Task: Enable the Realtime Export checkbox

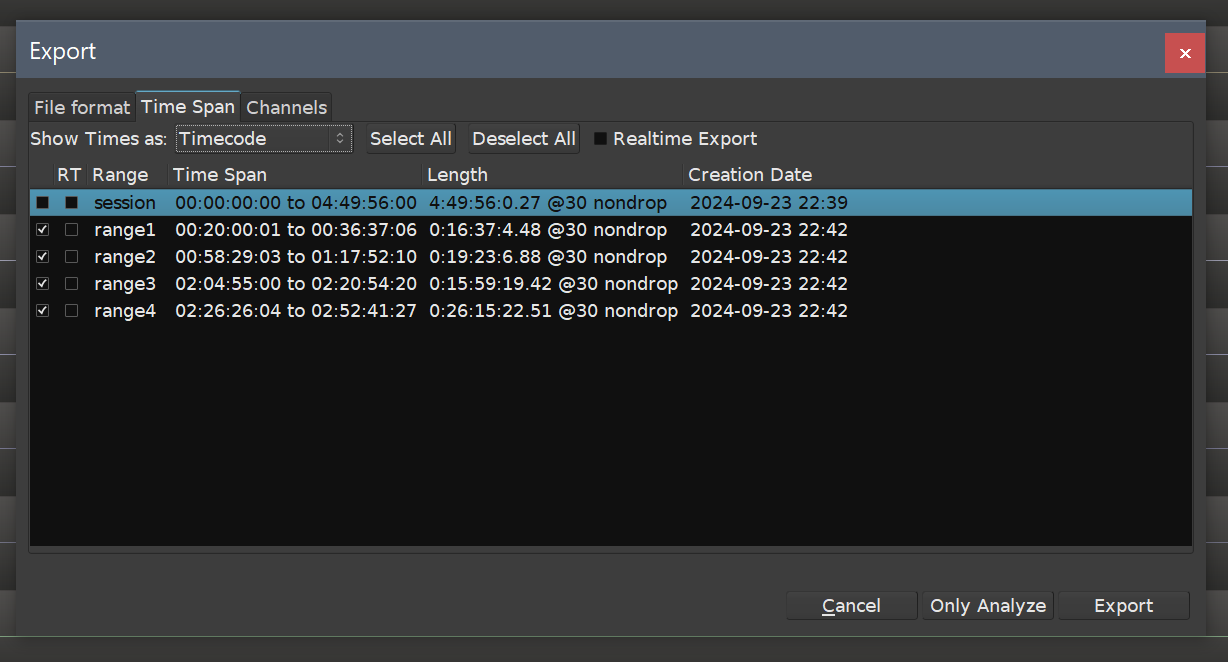Action: tap(600, 139)
